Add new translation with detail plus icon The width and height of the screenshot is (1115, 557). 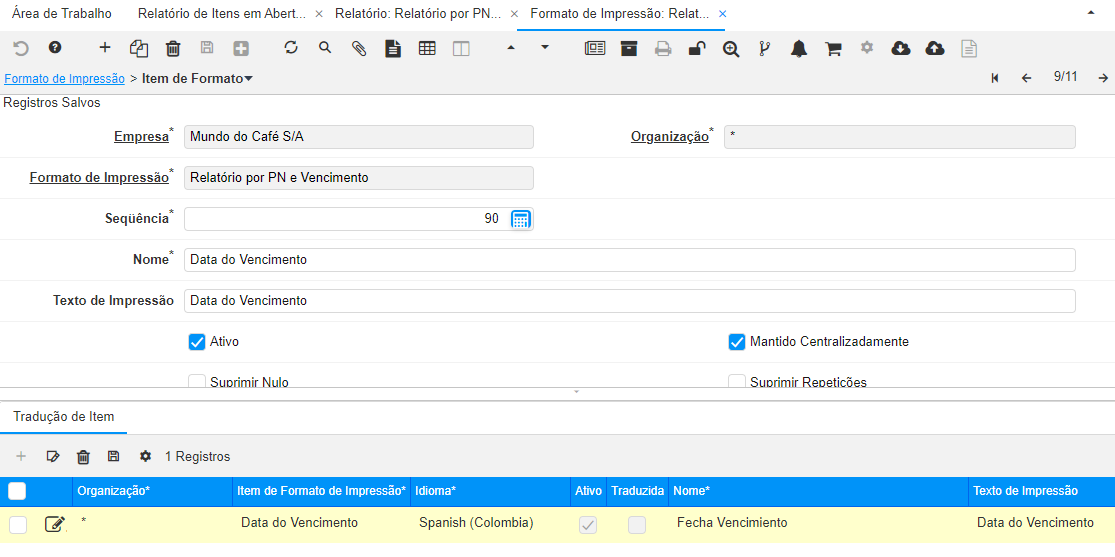tap(21, 456)
